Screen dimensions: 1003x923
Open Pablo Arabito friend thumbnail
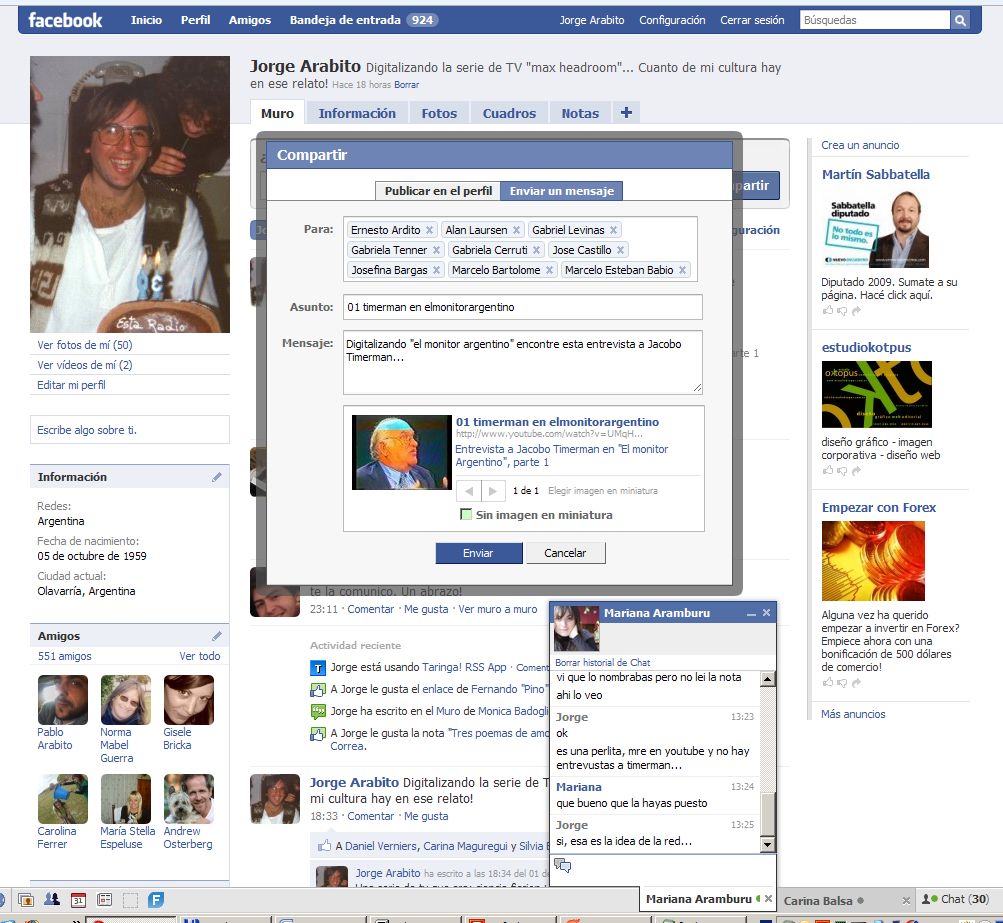(63, 700)
